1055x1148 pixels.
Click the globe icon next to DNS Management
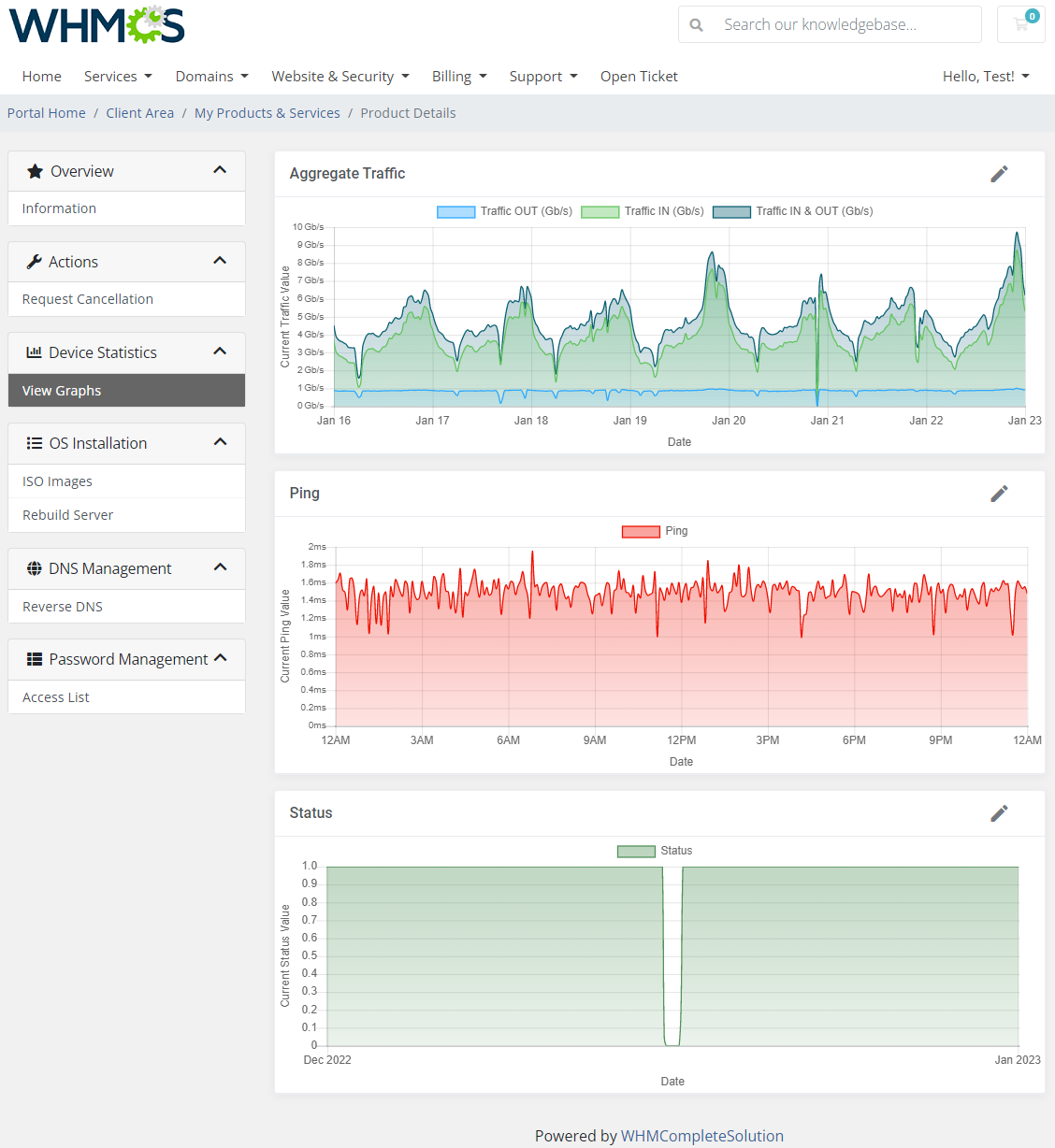[x=34, y=567]
